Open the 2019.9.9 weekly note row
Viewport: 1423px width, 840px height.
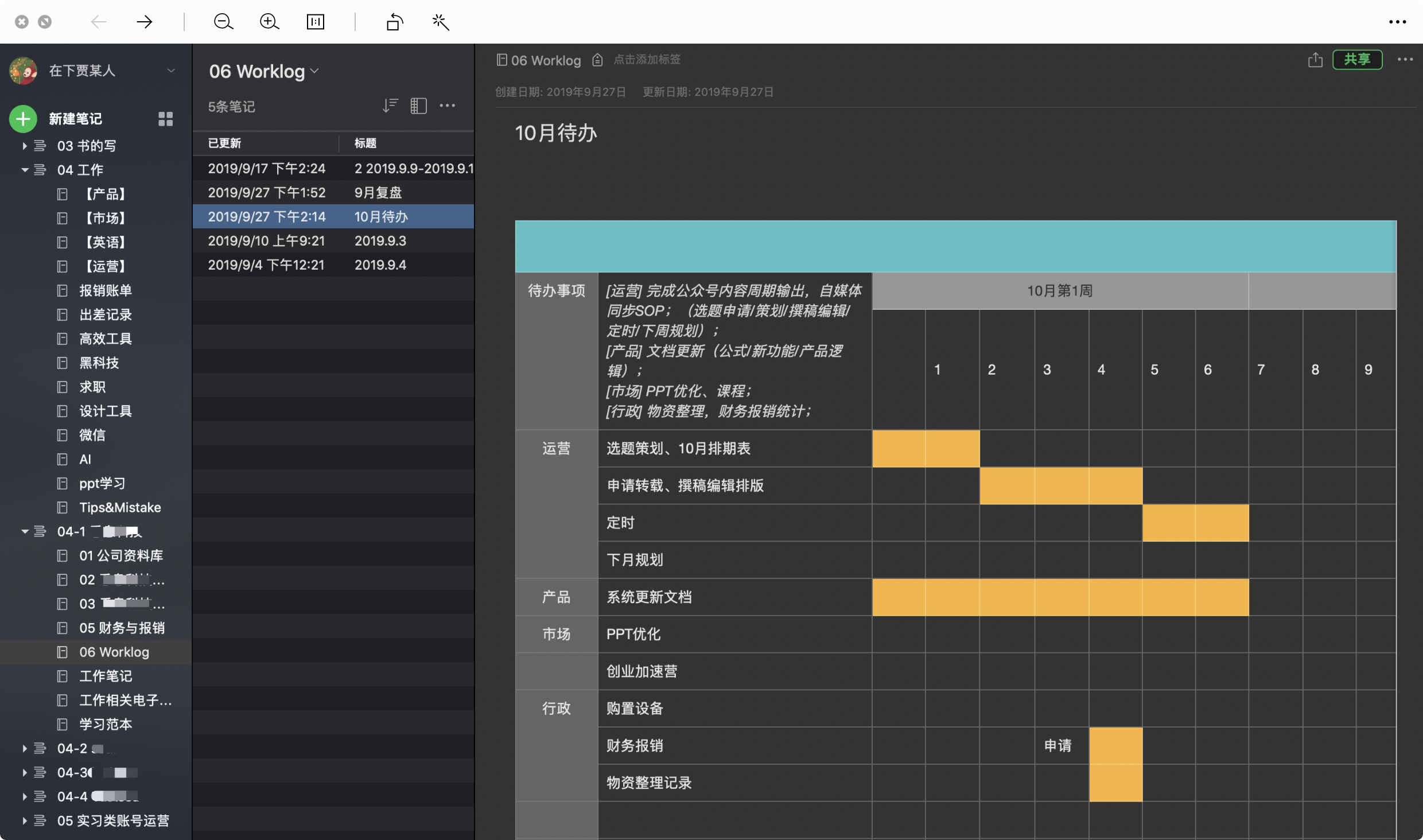tap(333, 169)
